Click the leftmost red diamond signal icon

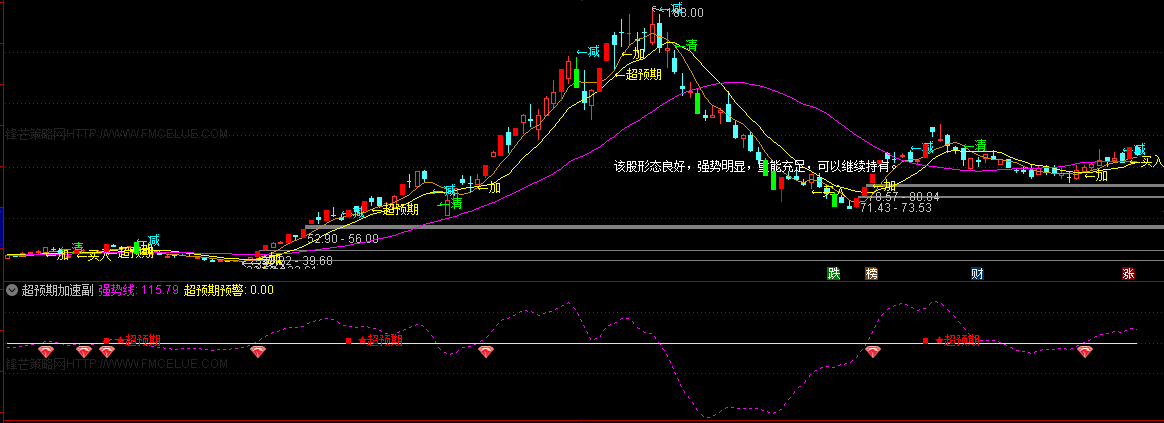(47, 352)
